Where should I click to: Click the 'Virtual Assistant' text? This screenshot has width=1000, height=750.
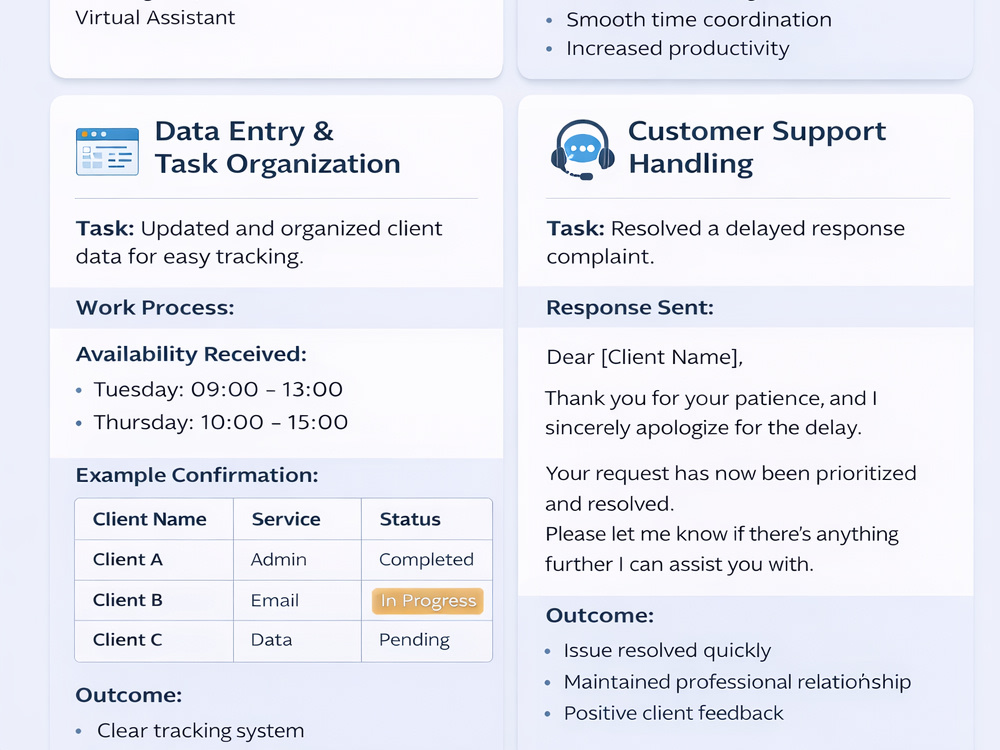[155, 17]
